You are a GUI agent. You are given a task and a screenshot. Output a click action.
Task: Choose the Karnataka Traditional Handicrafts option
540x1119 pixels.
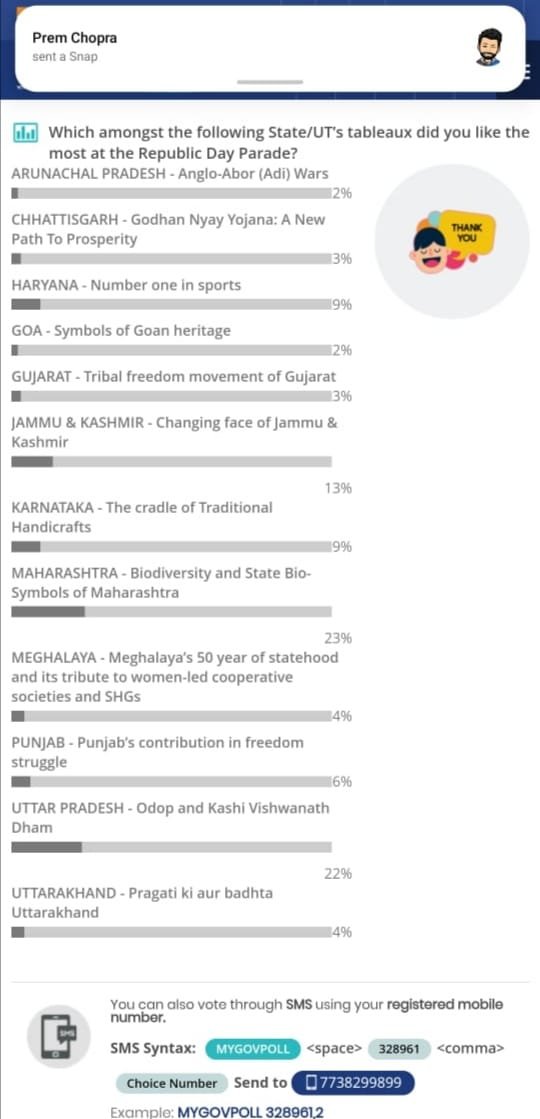tap(142, 517)
